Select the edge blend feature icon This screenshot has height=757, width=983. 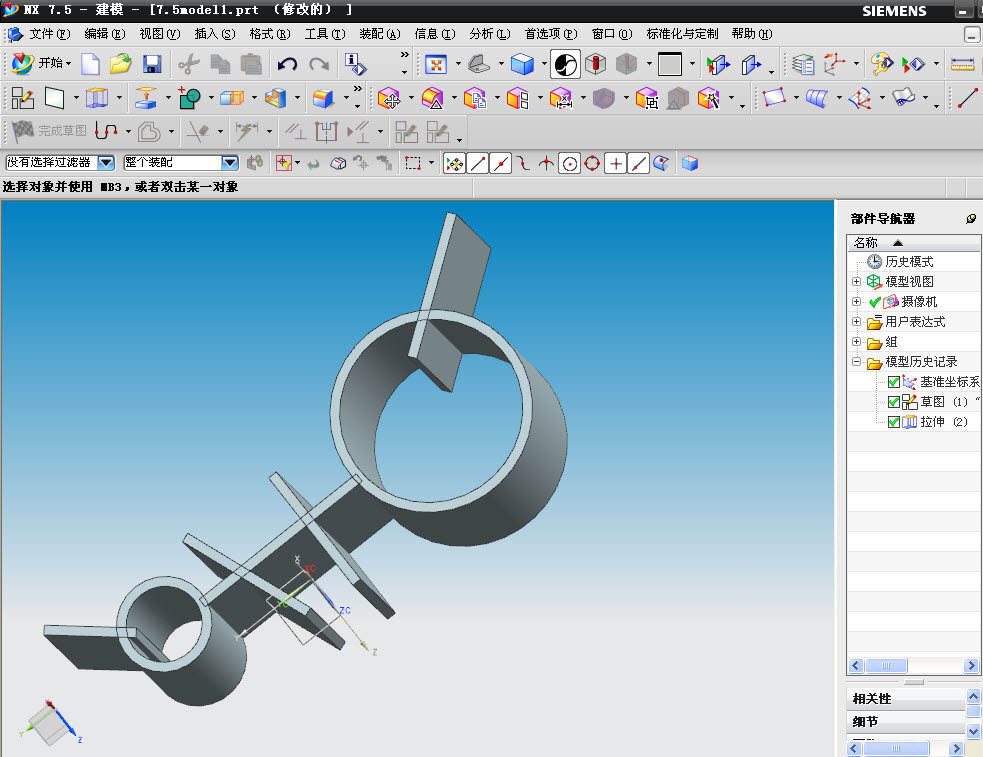pos(323,98)
